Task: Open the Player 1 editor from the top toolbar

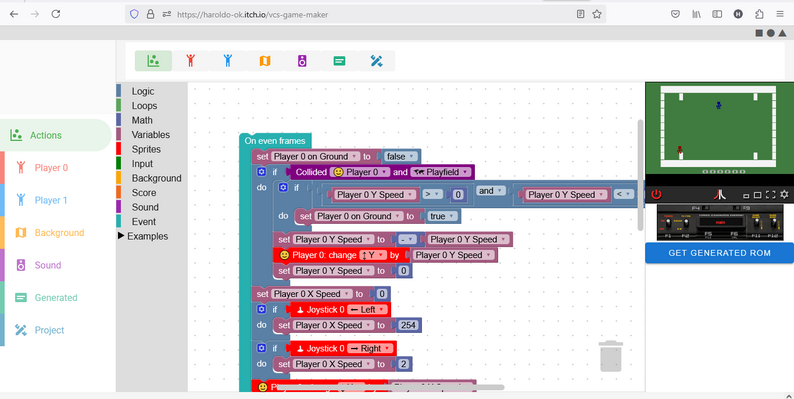Action: pyautogui.click(x=228, y=61)
